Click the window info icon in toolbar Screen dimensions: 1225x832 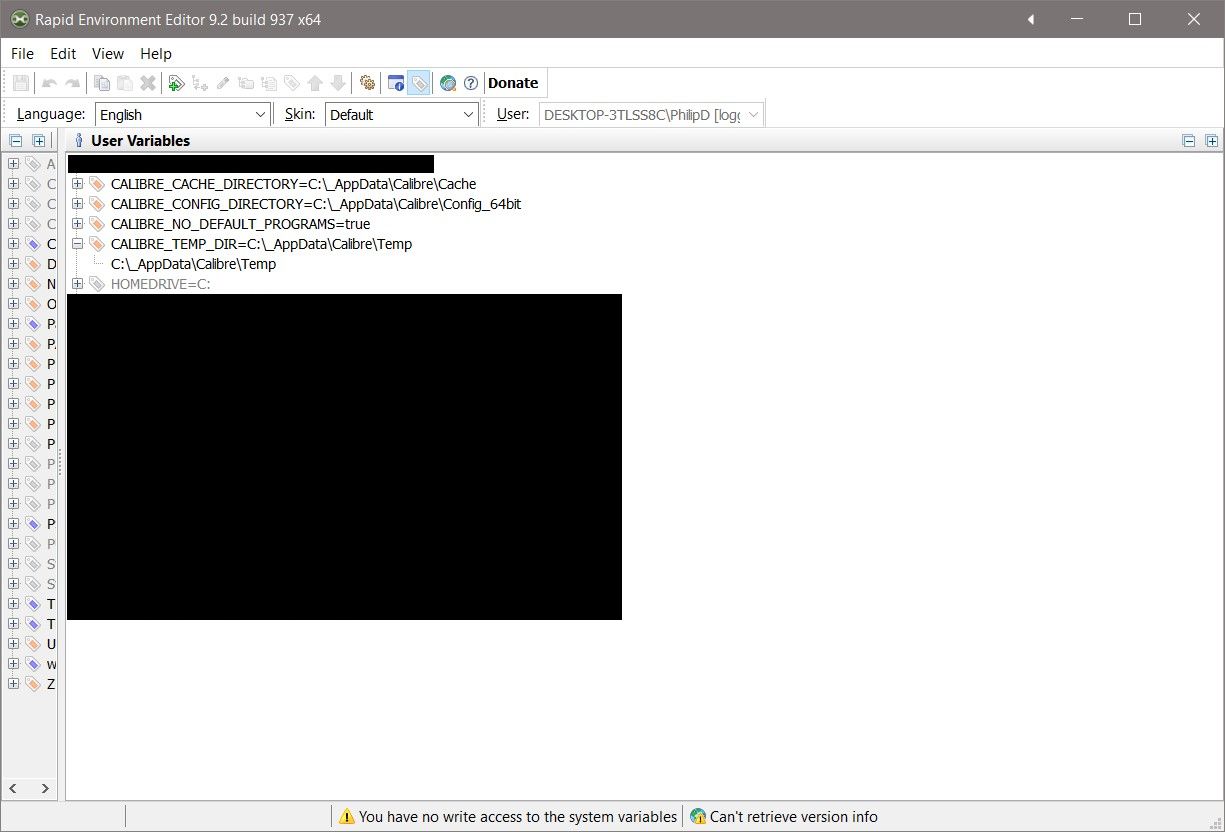pos(396,83)
